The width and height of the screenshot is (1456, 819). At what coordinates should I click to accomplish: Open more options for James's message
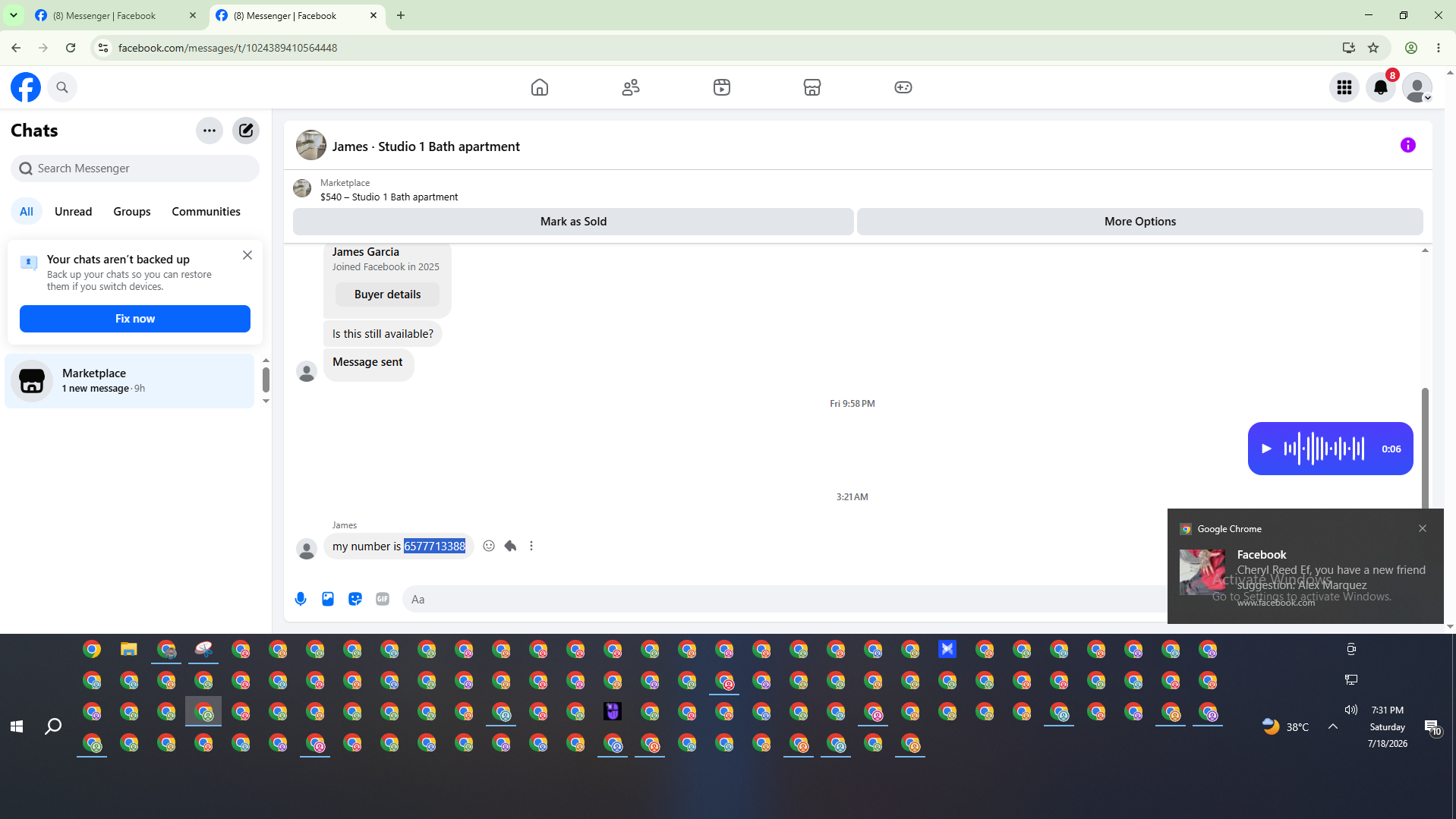(x=531, y=546)
